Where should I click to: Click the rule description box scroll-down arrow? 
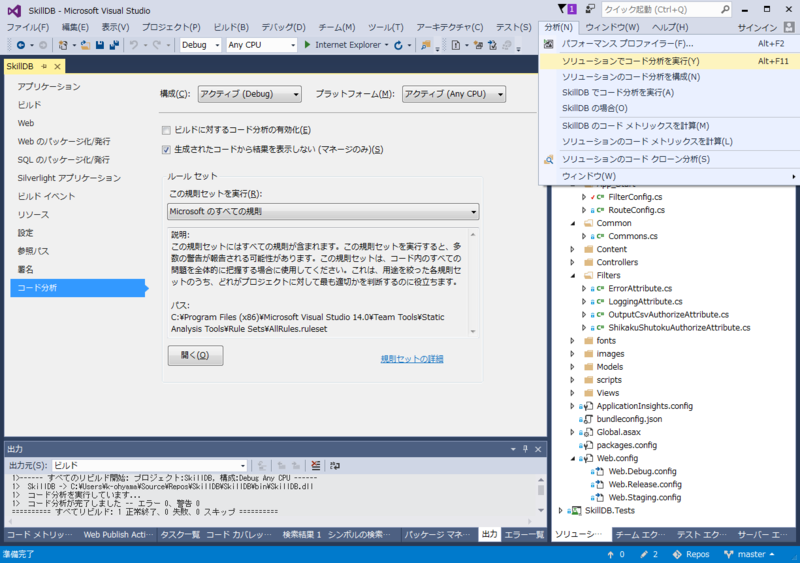pos(473,331)
